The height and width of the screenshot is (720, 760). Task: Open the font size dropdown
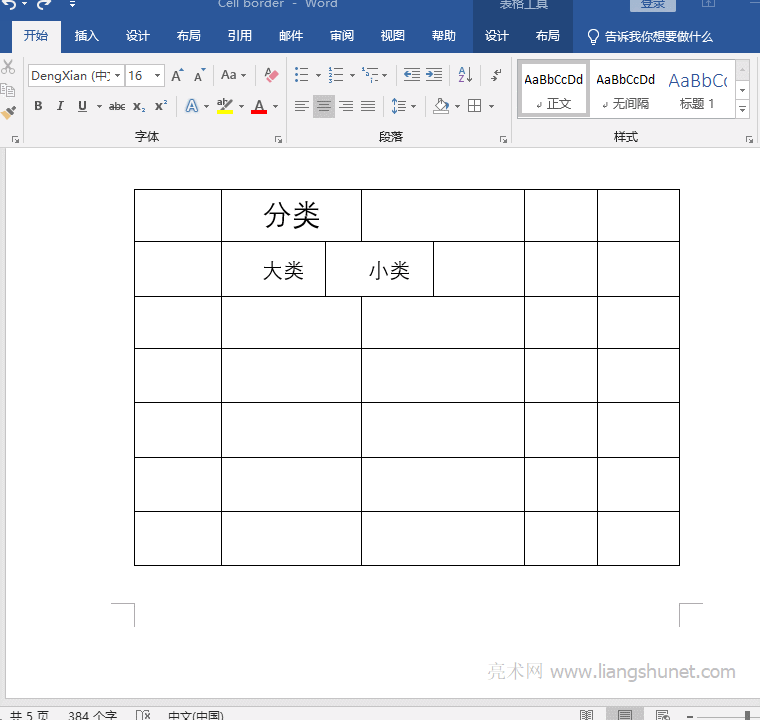click(x=158, y=76)
